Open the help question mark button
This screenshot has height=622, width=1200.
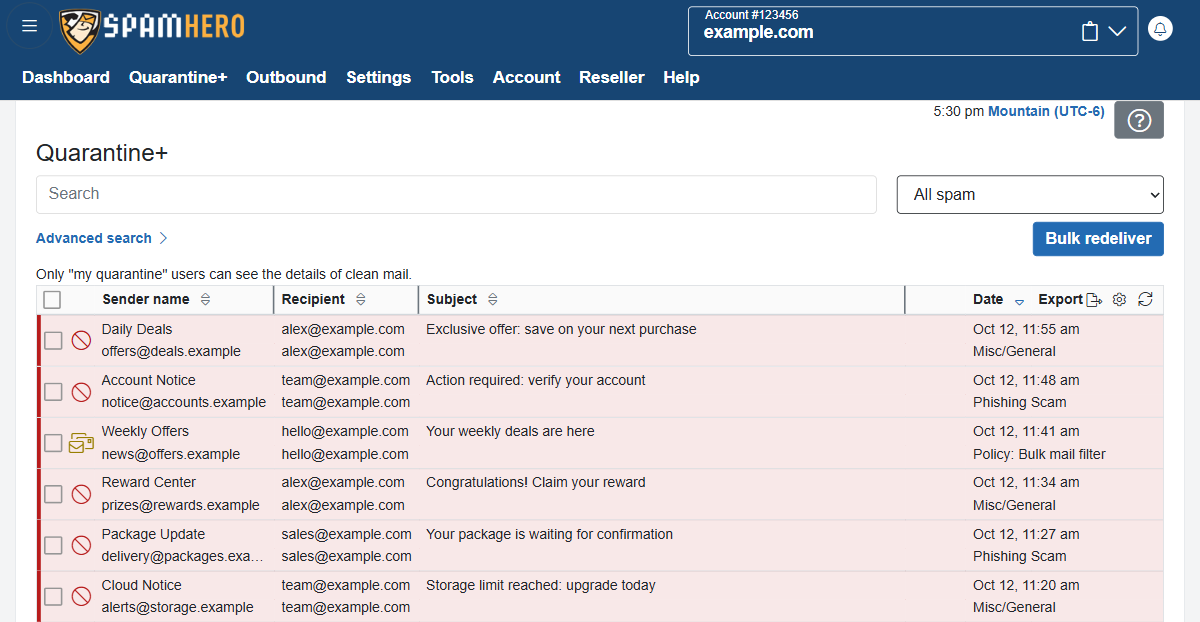tap(1139, 120)
